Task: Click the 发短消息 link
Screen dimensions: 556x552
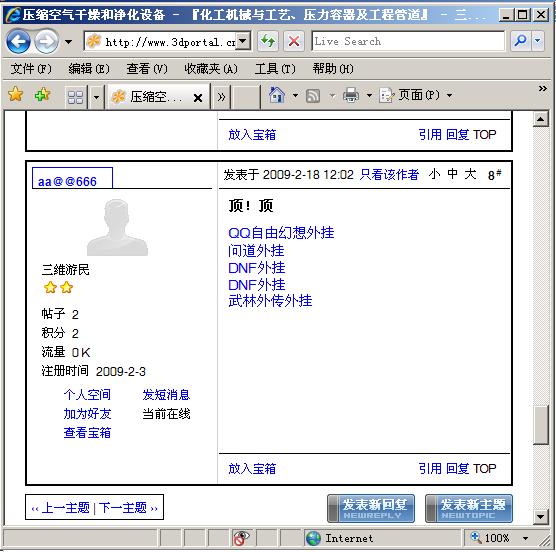Action: click(166, 395)
